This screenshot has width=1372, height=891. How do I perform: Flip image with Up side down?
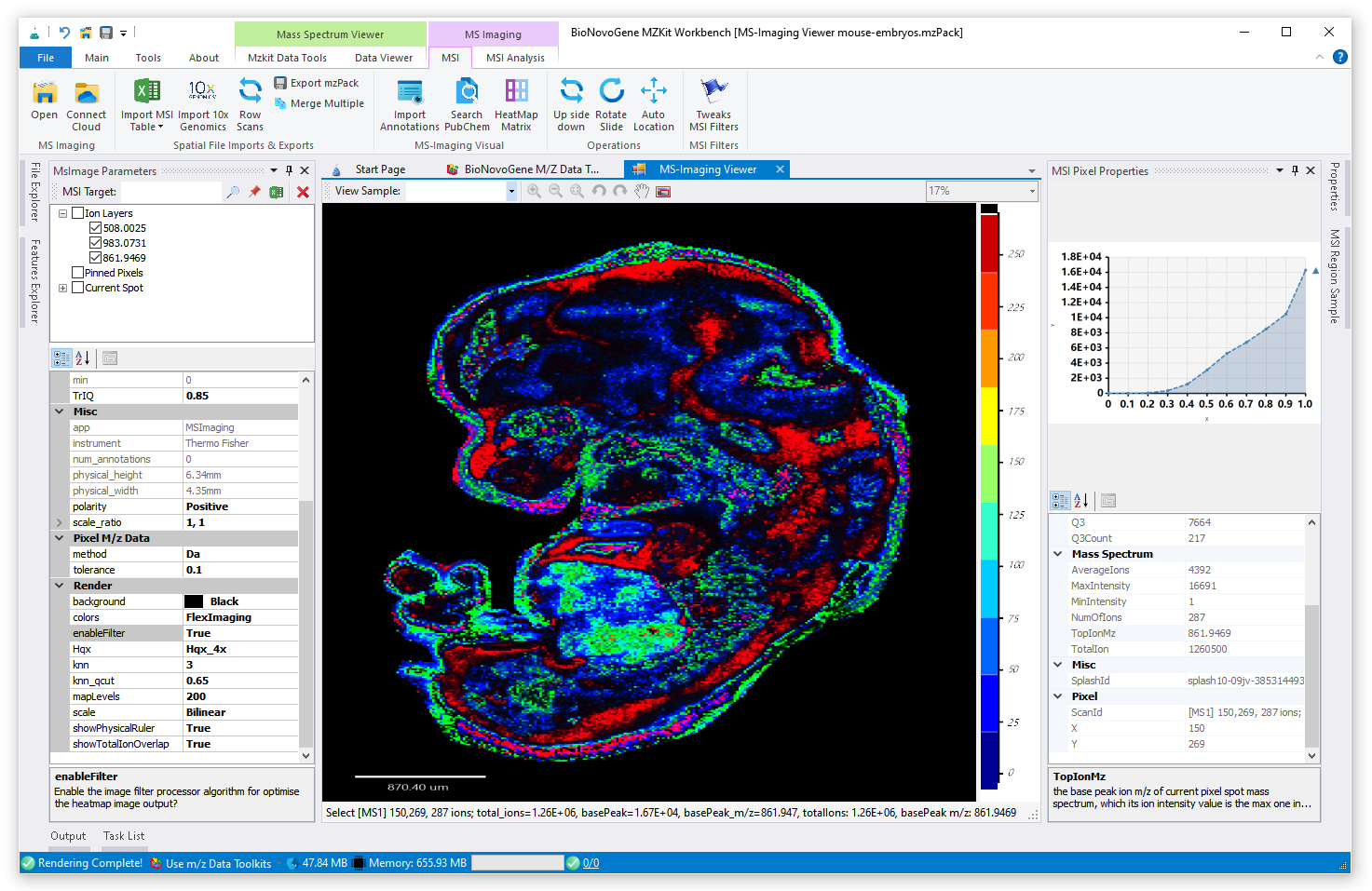point(571,91)
